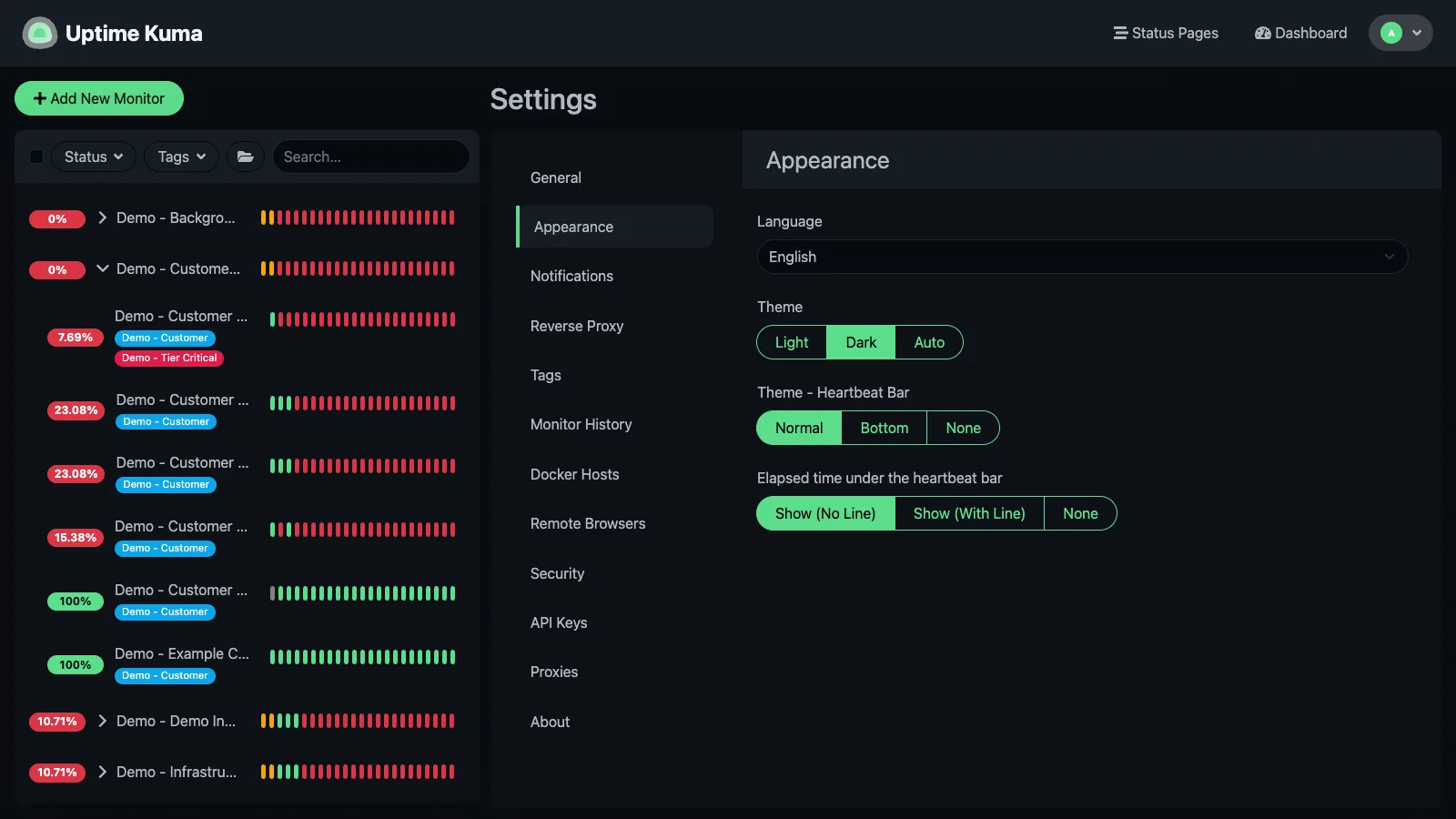
Task: Collapse the Demo - Custome... group
Action: (102, 268)
